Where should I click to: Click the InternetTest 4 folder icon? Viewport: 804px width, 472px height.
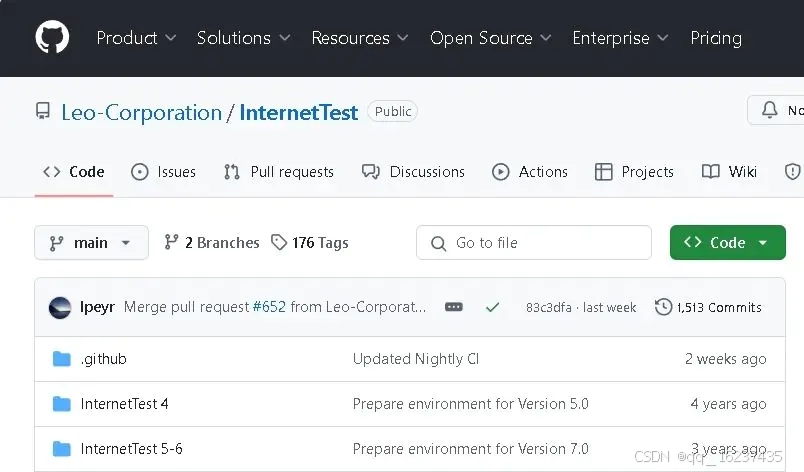click(62, 404)
